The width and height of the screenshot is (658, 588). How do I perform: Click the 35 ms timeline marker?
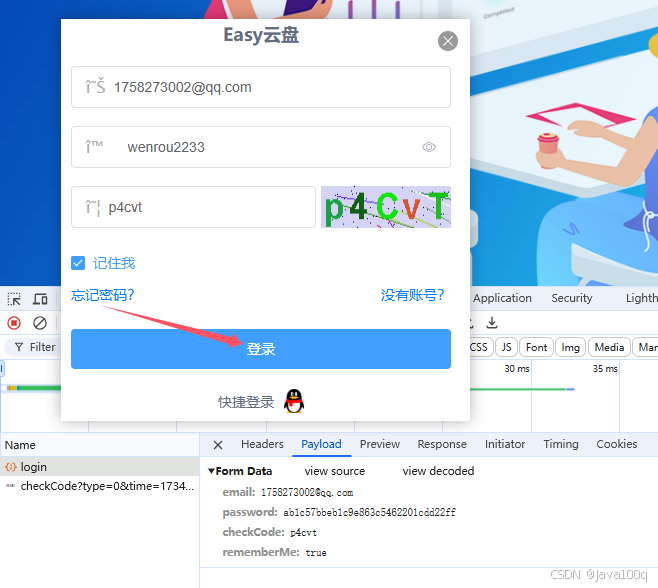click(x=605, y=368)
